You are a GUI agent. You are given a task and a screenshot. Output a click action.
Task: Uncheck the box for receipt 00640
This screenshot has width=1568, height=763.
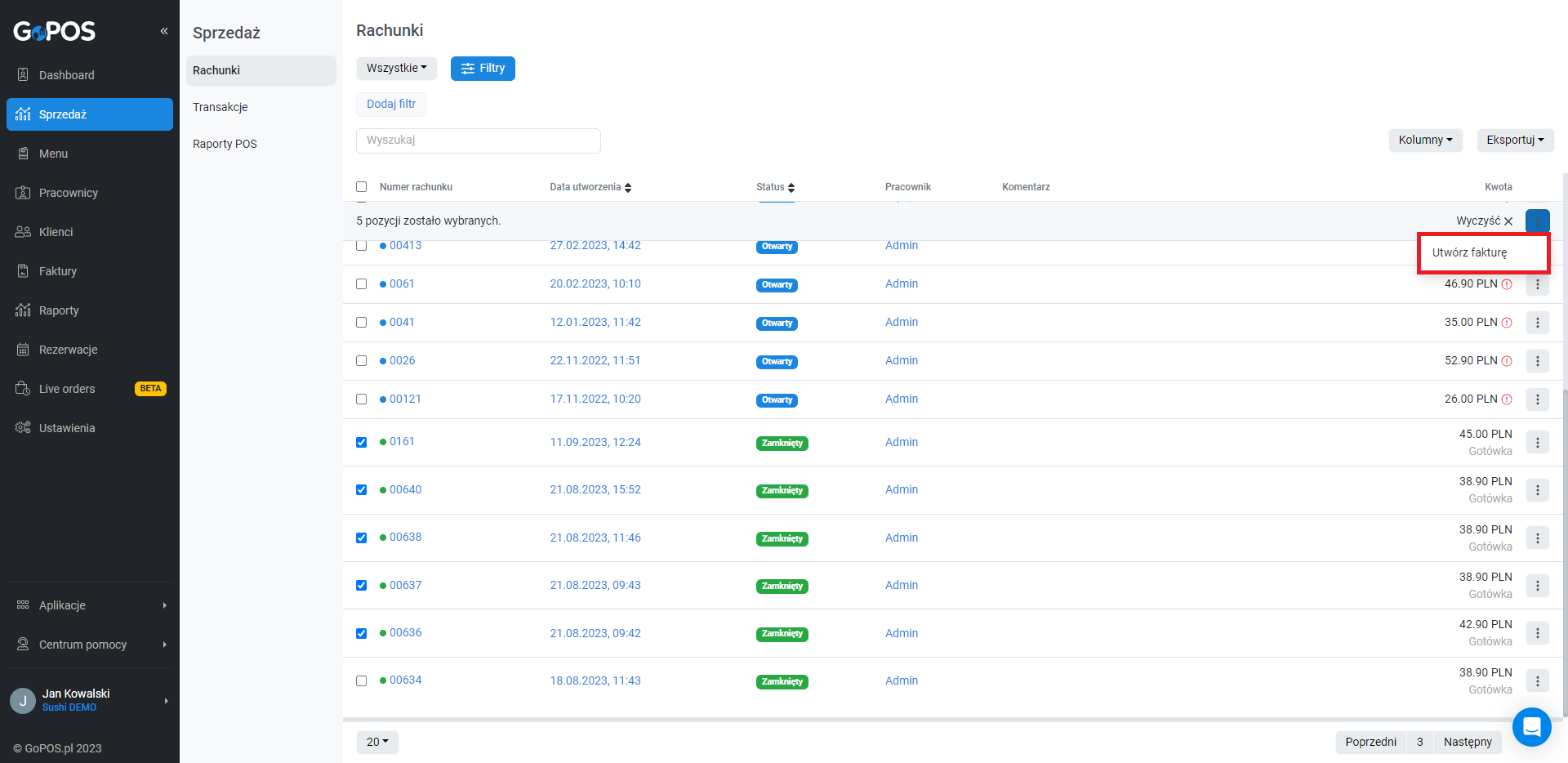coord(362,490)
